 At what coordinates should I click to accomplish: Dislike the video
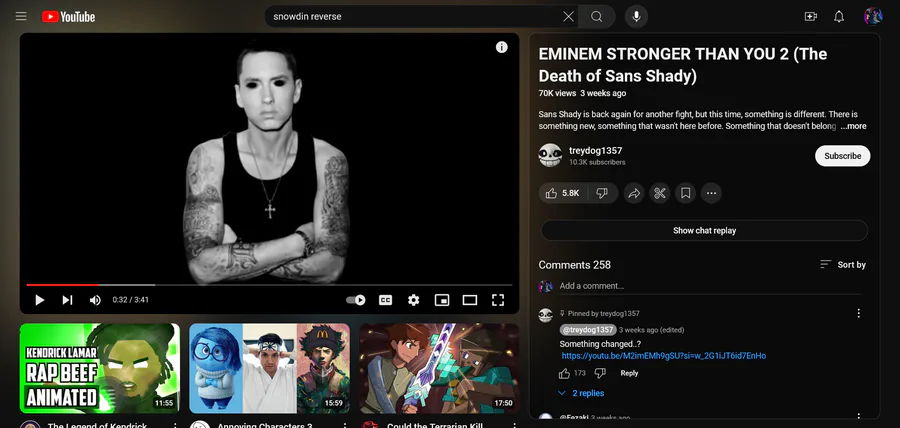coord(602,193)
